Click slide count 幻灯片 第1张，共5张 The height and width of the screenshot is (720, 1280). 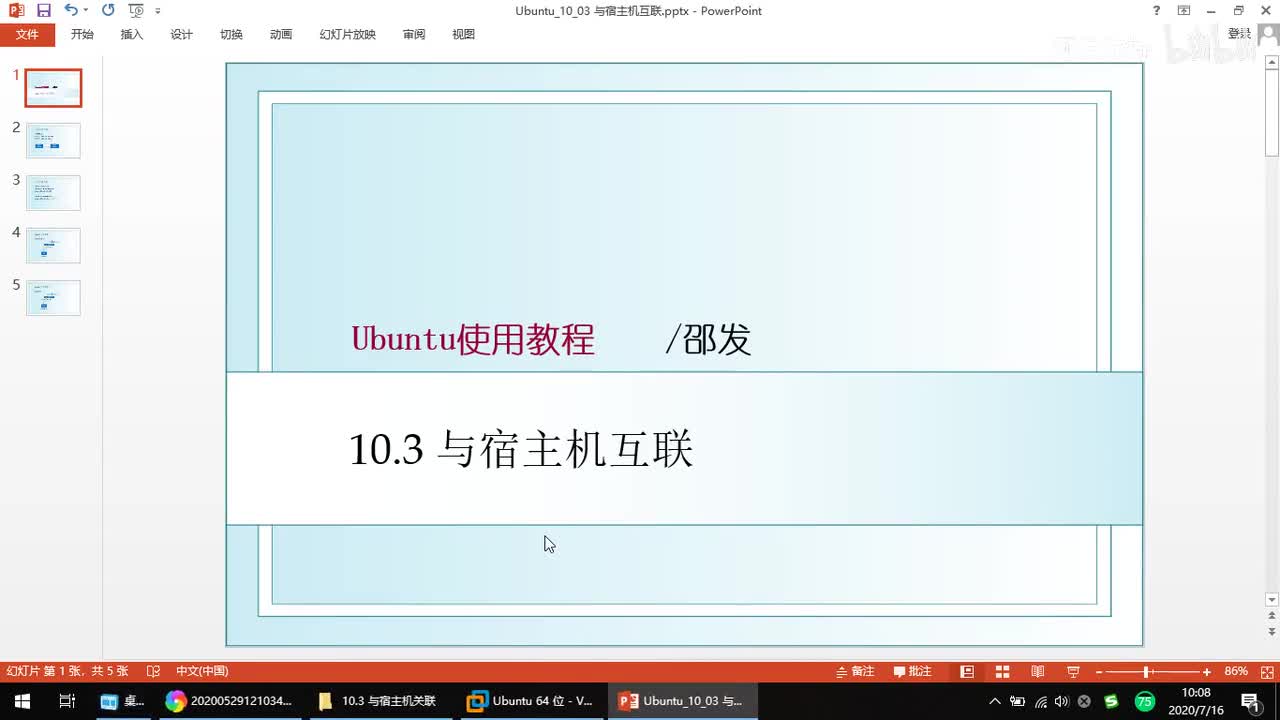pos(67,671)
